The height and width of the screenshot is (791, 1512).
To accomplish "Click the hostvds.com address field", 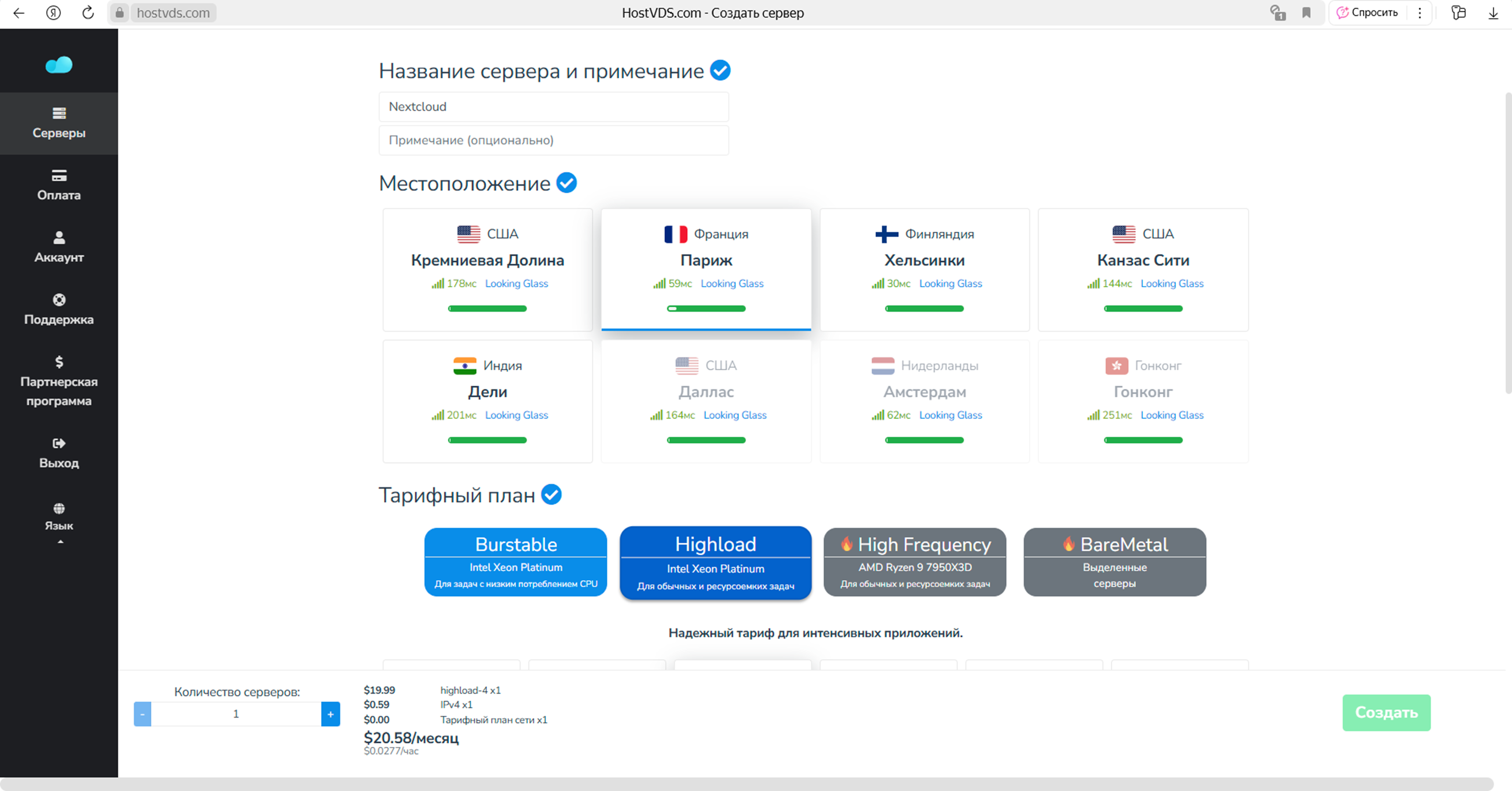I will coord(173,13).
